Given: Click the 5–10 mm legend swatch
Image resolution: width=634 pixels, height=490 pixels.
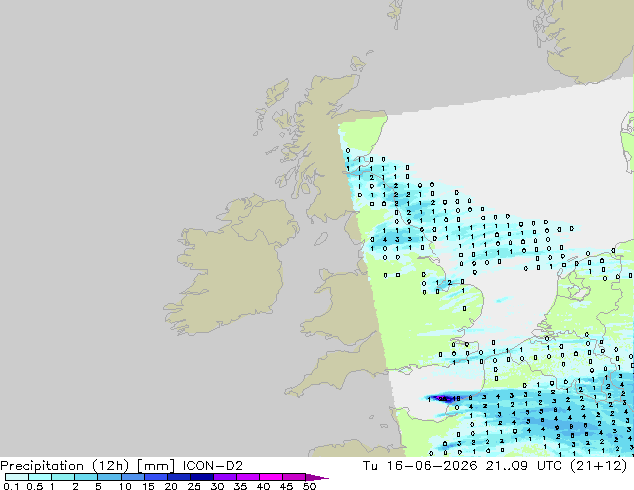Looking at the screenshot, I should coord(109,477).
